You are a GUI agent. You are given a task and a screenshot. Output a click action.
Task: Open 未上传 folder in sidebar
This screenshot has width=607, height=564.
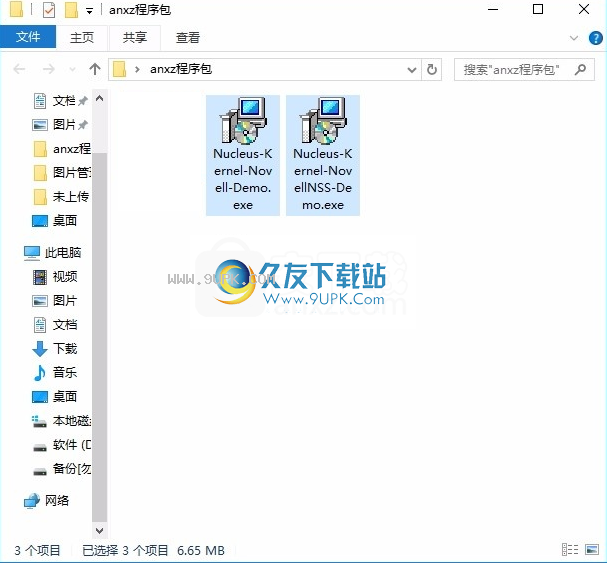tap(61, 197)
